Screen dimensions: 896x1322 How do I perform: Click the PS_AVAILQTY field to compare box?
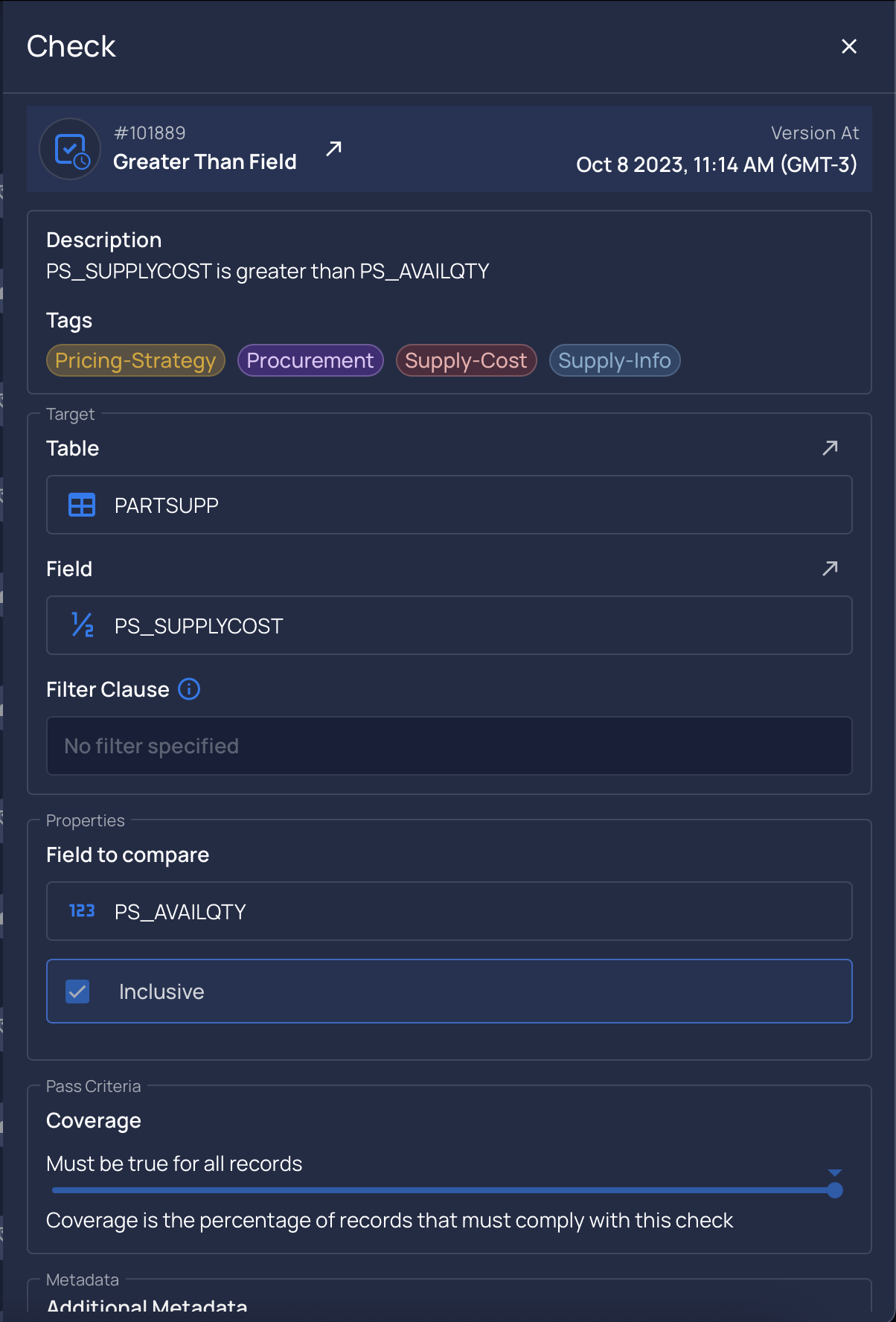point(449,911)
